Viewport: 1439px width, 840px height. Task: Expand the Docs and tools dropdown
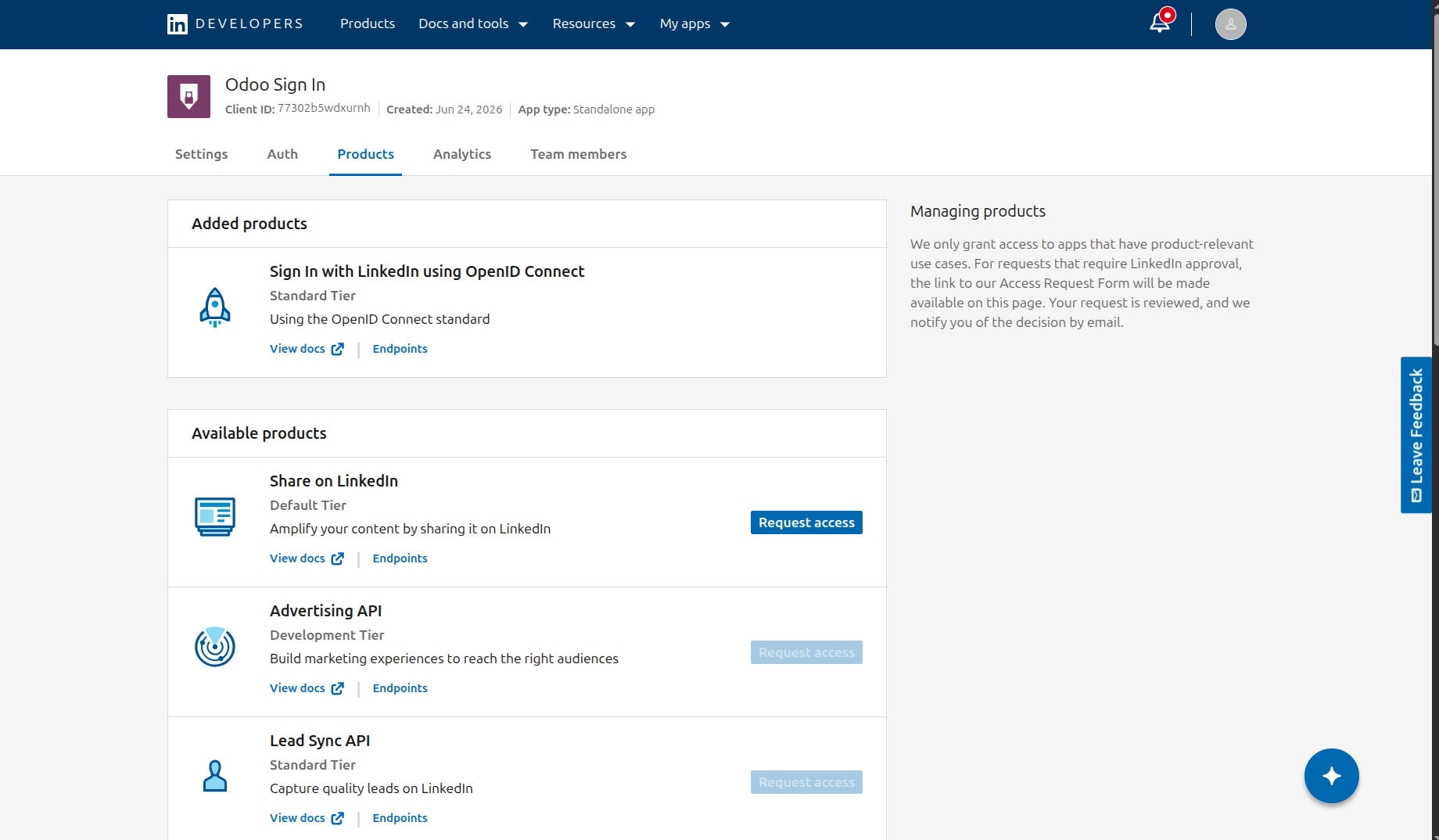pos(473,23)
